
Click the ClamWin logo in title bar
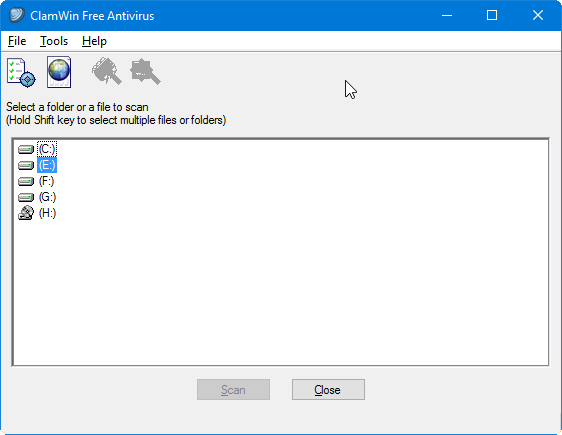16,15
